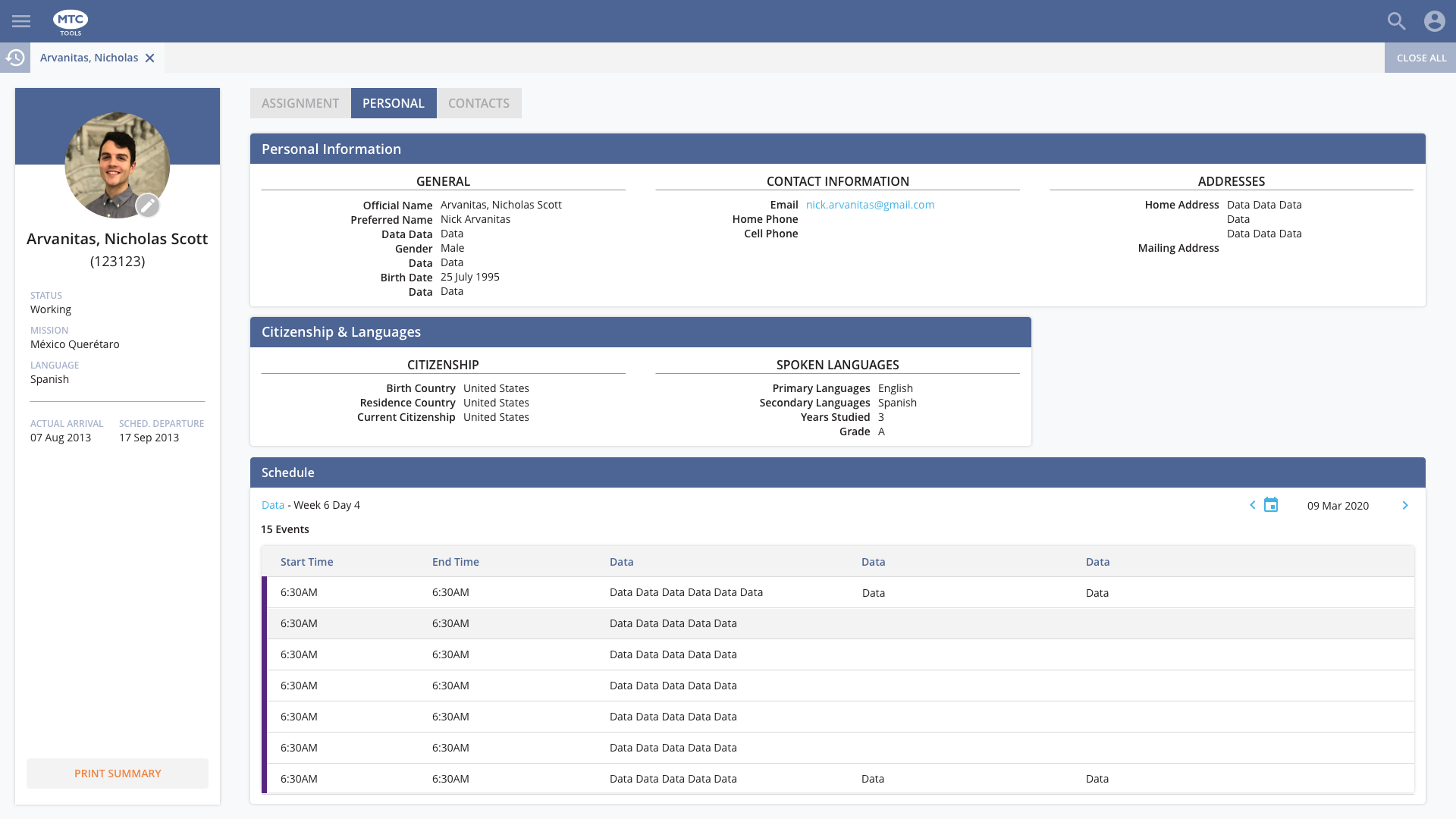Click the status value 'Working'

51,309
